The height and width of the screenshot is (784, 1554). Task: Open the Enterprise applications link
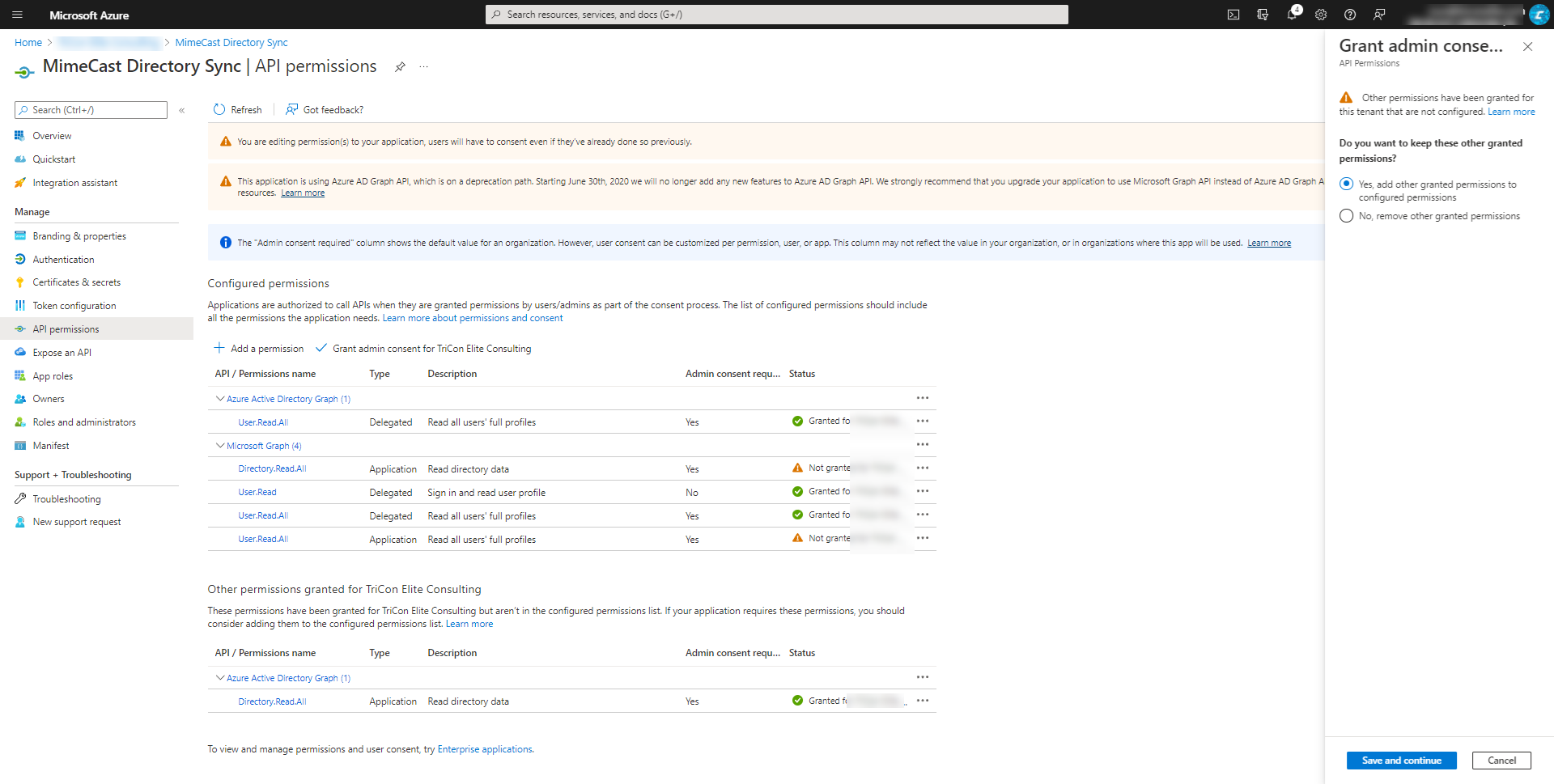point(485,749)
